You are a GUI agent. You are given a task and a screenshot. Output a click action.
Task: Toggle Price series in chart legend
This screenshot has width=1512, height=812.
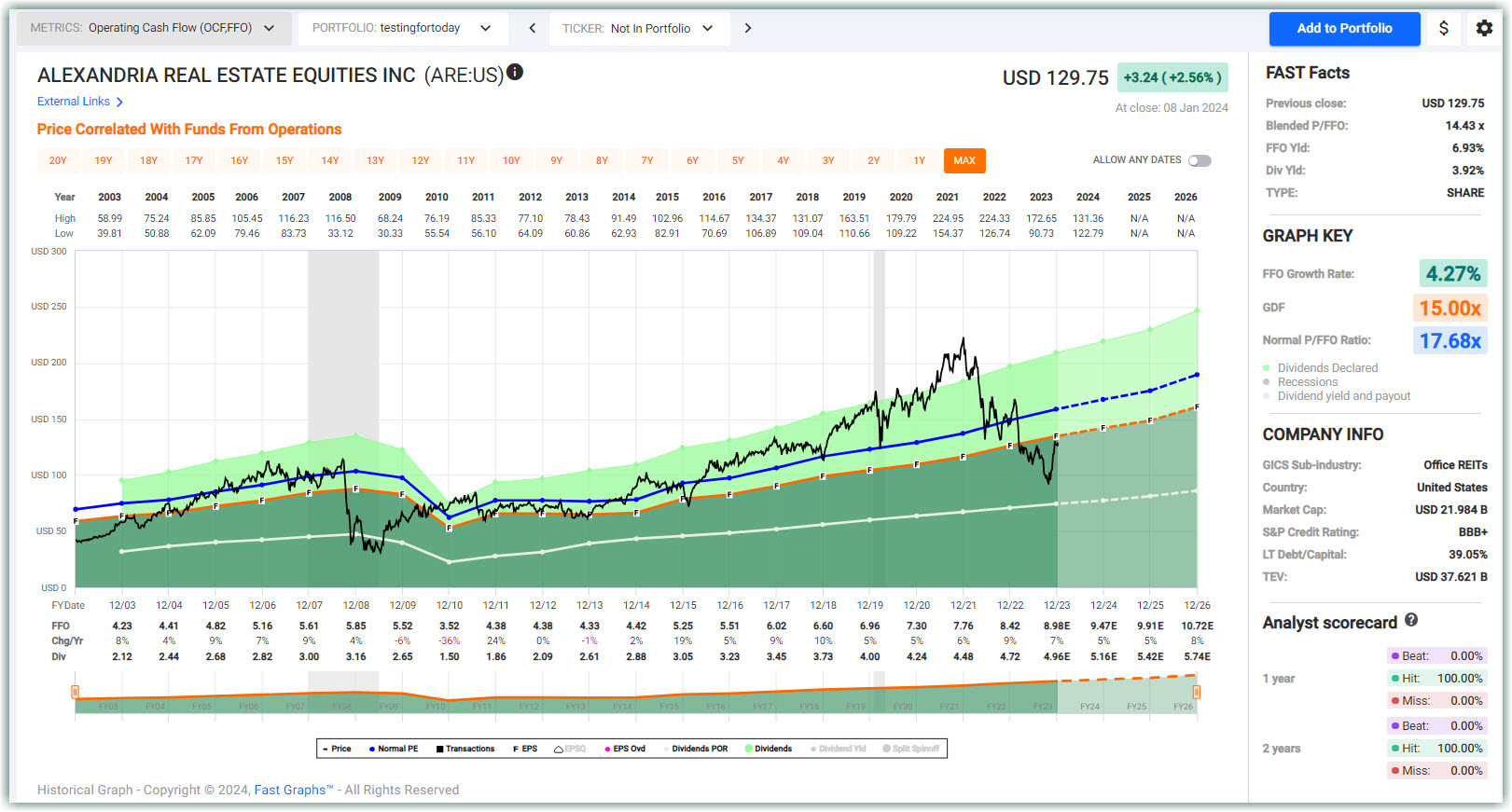coord(337,749)
